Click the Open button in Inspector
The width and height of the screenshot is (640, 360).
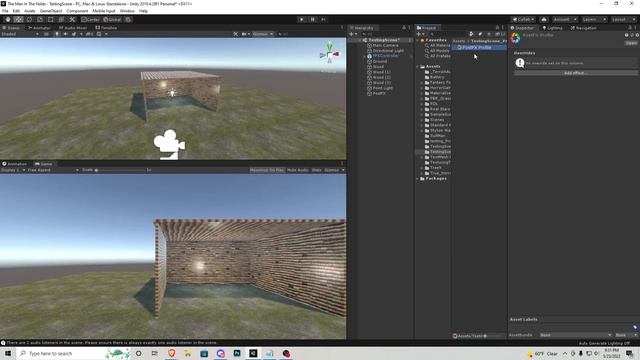pos(631,43)
